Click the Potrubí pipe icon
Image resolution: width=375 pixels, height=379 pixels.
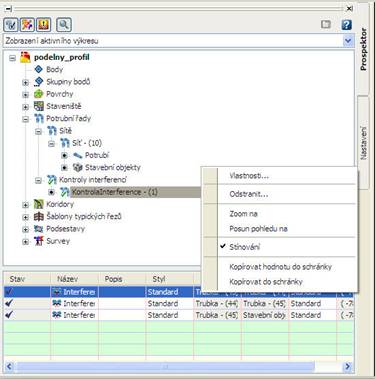pos(78,155)
